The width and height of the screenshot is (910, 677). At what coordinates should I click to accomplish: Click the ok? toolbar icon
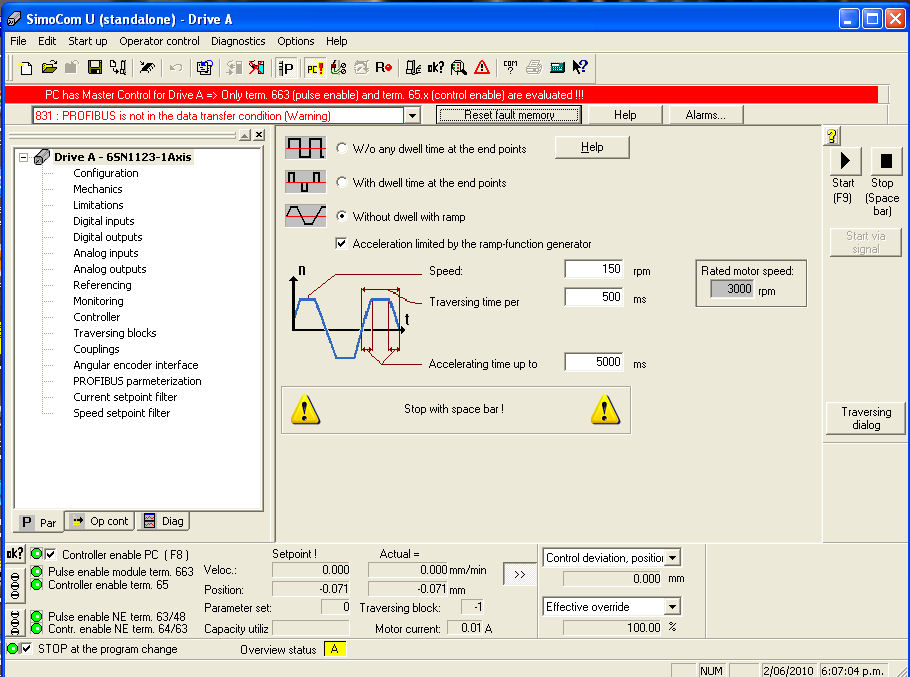(x=435, y=68)
